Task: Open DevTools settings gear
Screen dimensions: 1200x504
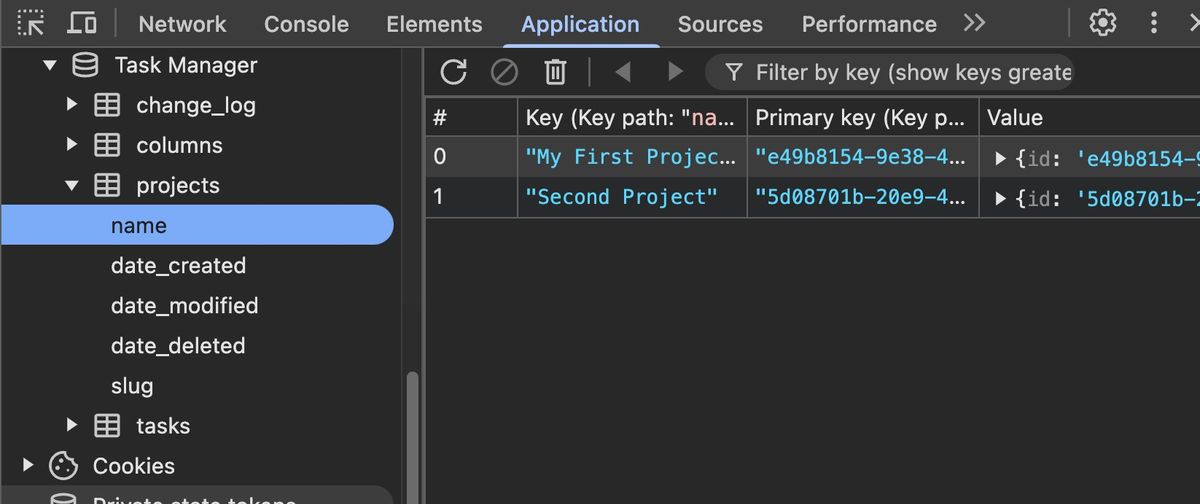Action: pos(1102,23)
